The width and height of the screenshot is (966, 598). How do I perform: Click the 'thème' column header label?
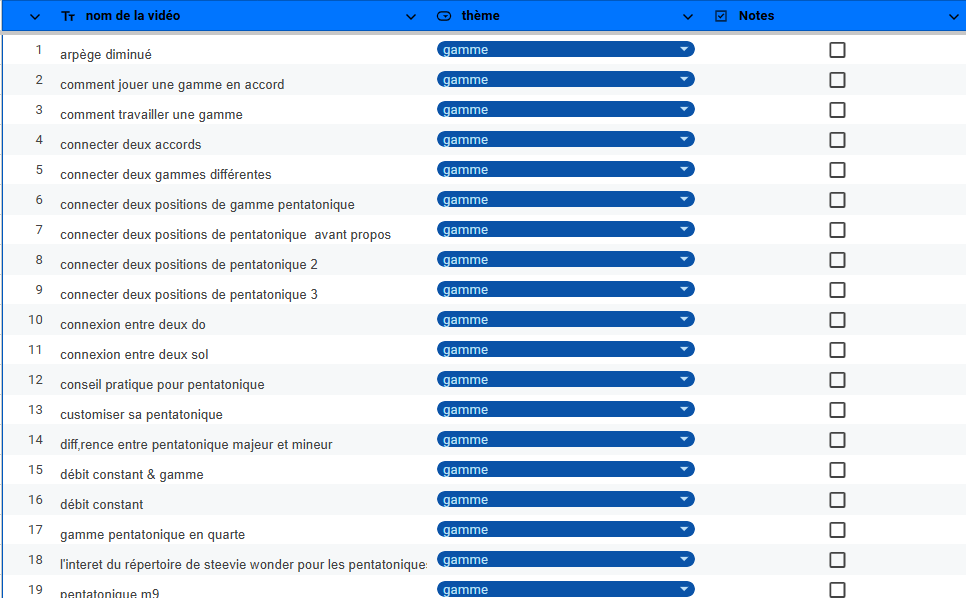point(481,16)
